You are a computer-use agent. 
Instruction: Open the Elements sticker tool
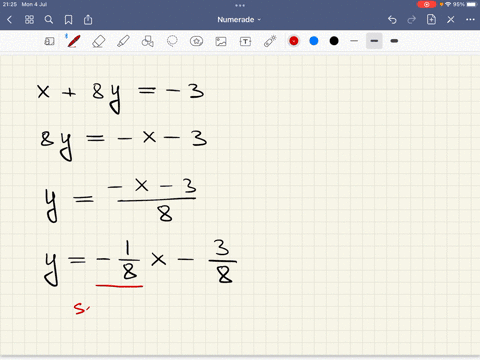[x=196, y=41]
